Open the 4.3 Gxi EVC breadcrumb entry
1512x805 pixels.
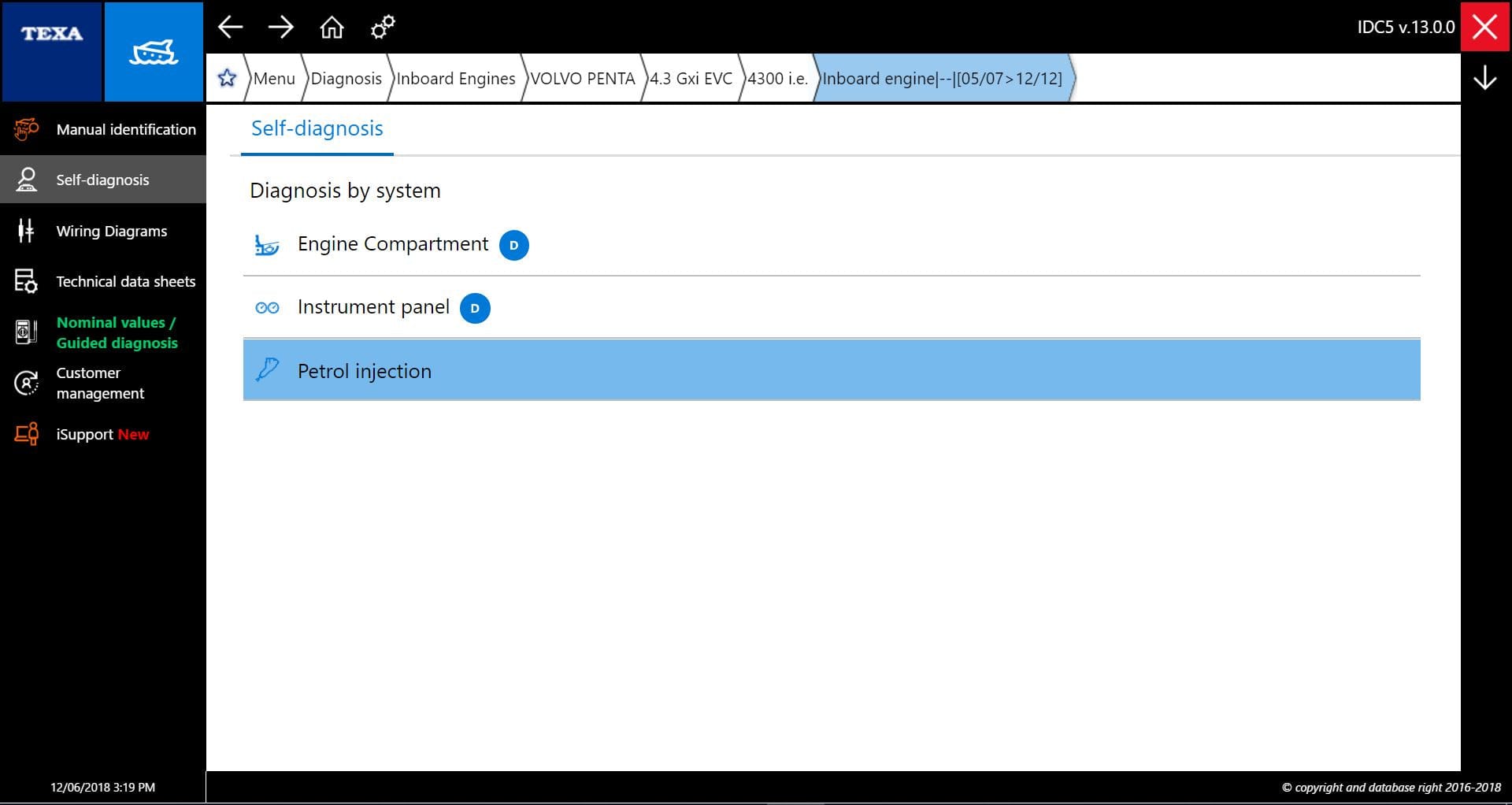tap(691, 78)
